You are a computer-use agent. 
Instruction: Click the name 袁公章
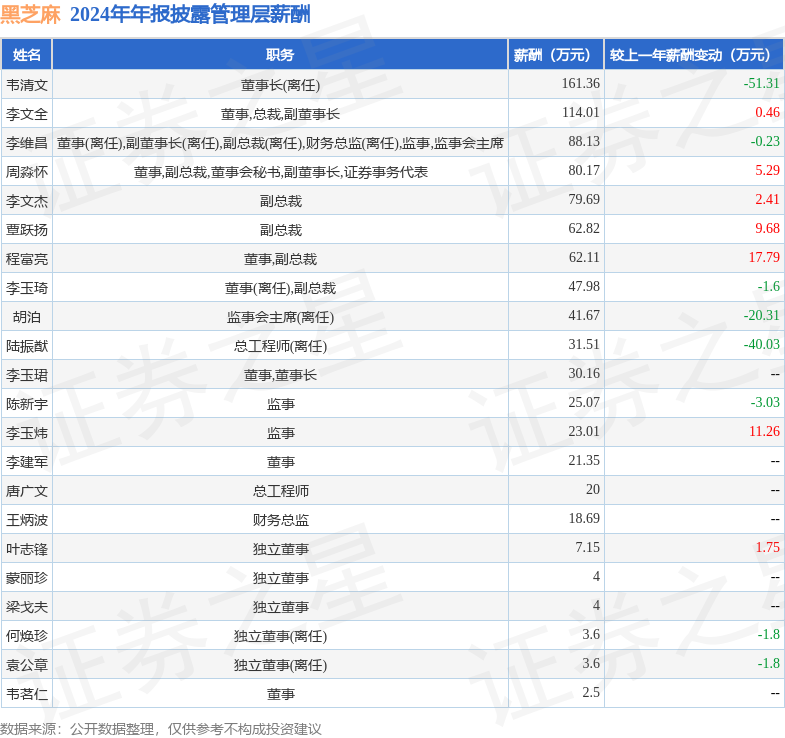[x=27, y=666]
